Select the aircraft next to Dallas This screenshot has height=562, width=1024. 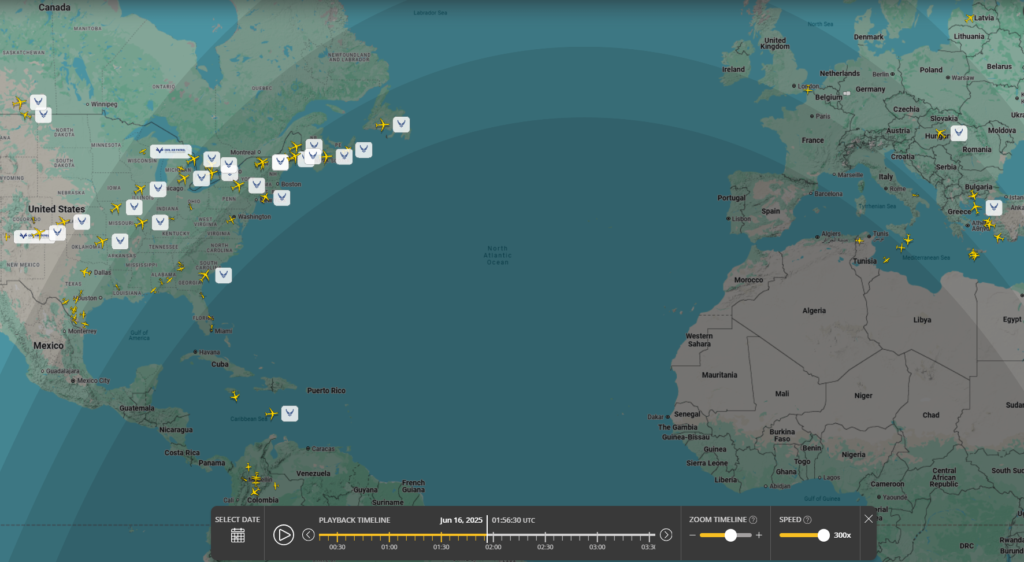coord(86,272)
